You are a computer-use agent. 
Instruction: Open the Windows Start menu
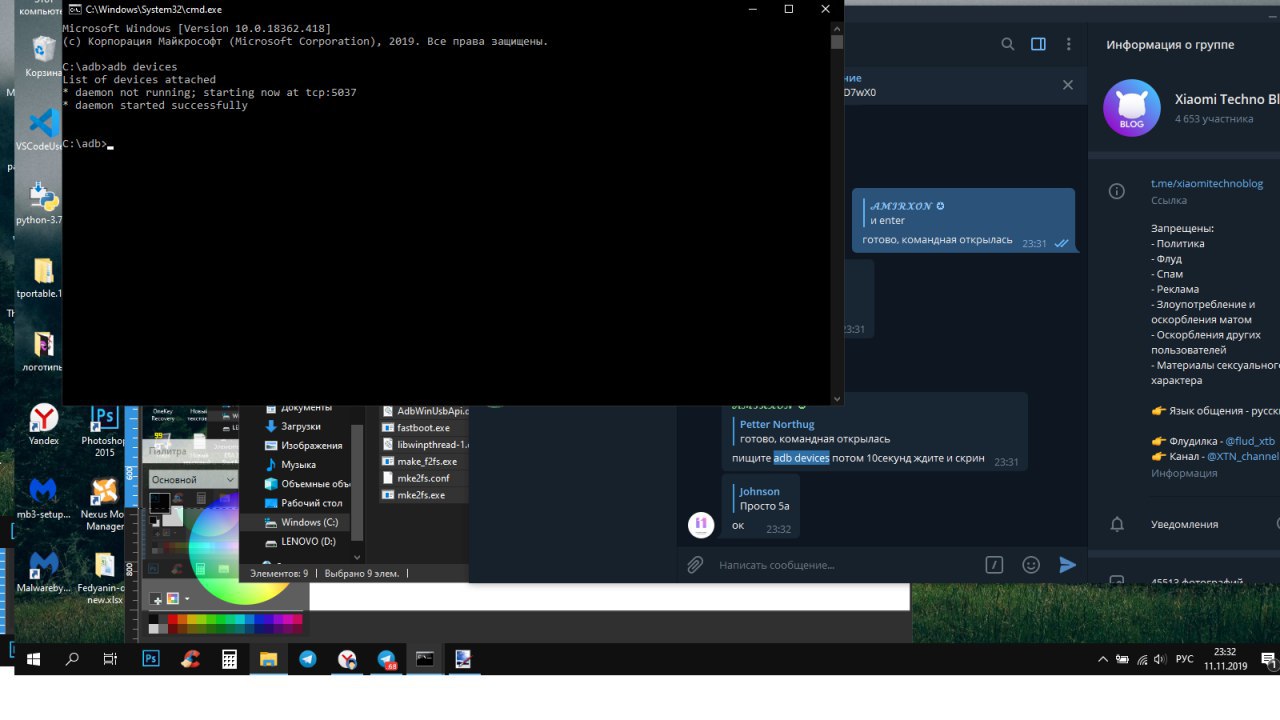click(33, 659)
